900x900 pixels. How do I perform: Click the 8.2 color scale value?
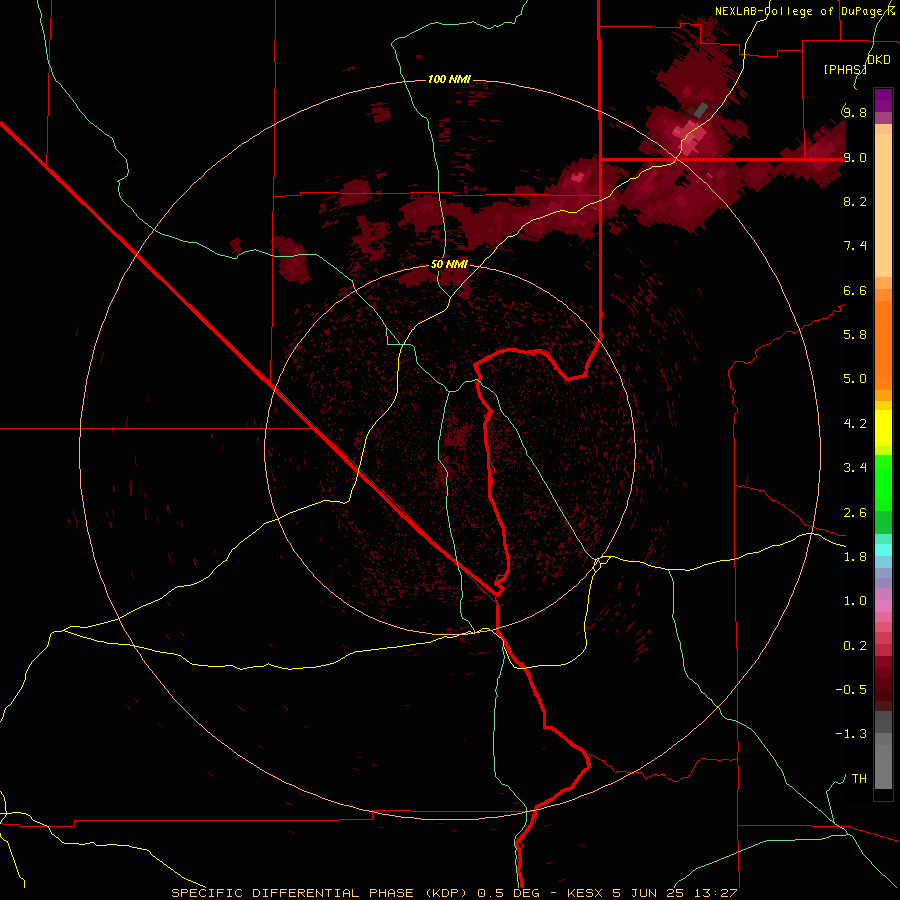pos(855,201)
